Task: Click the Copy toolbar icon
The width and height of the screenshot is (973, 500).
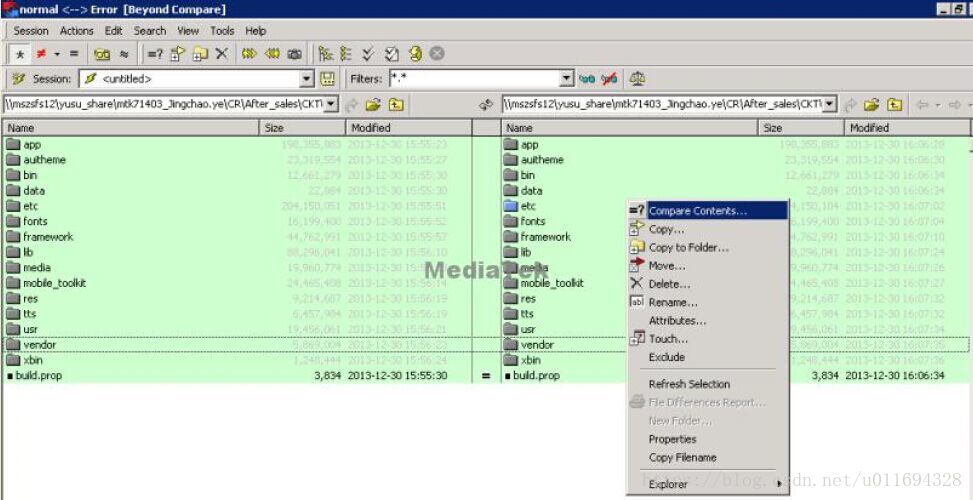Action: pyautogui.click(x=178, y=55)
